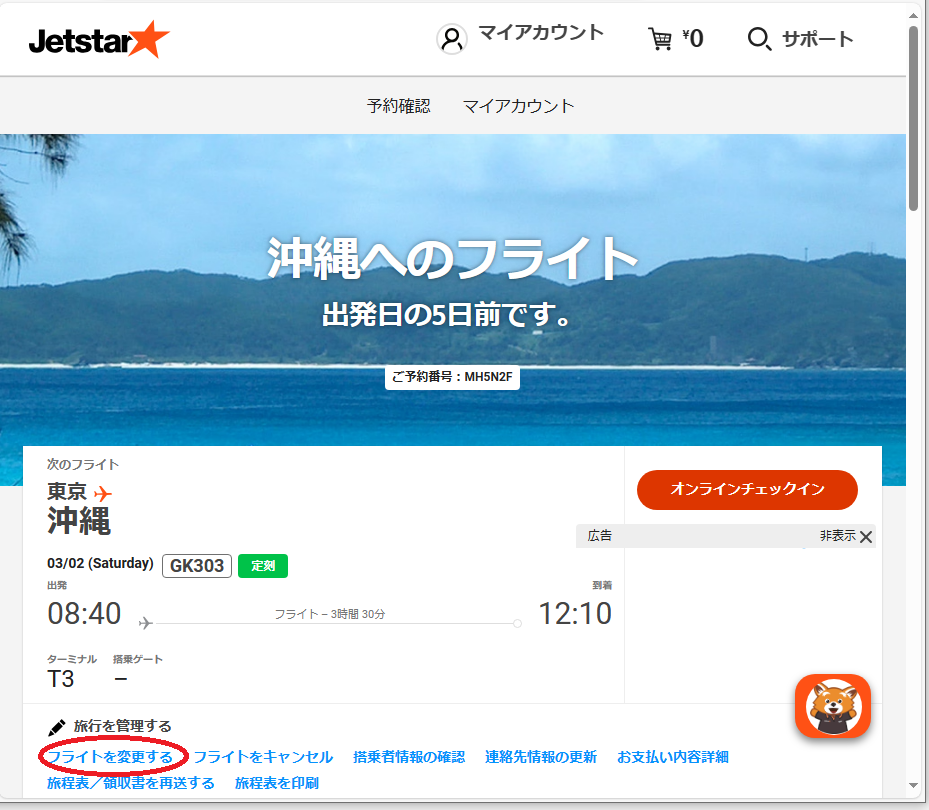Click the booking number MH5N2F badge

point(452,377)
